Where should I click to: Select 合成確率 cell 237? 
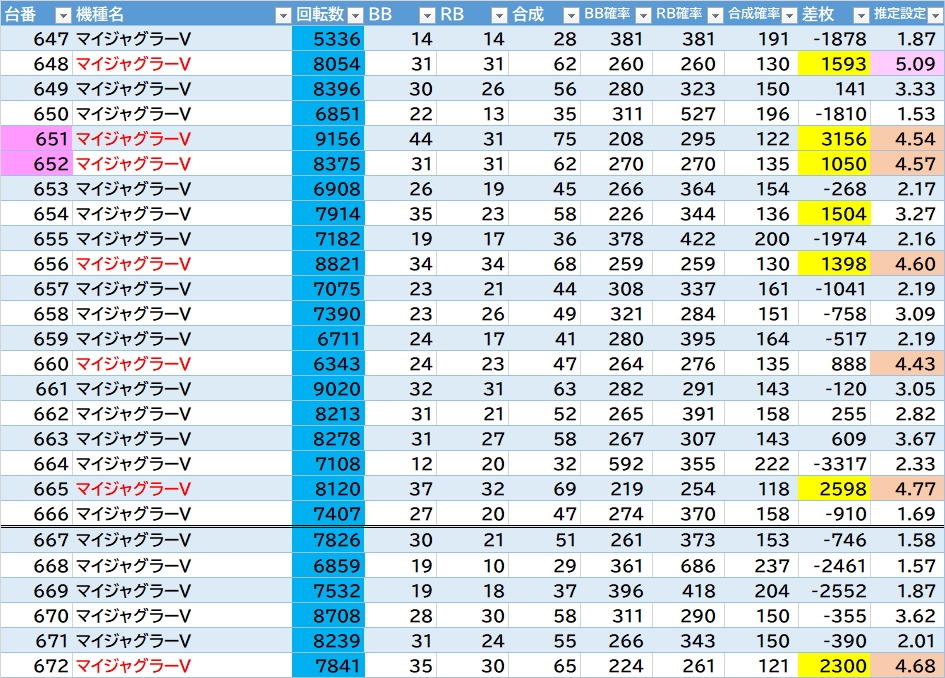[762, 565]
